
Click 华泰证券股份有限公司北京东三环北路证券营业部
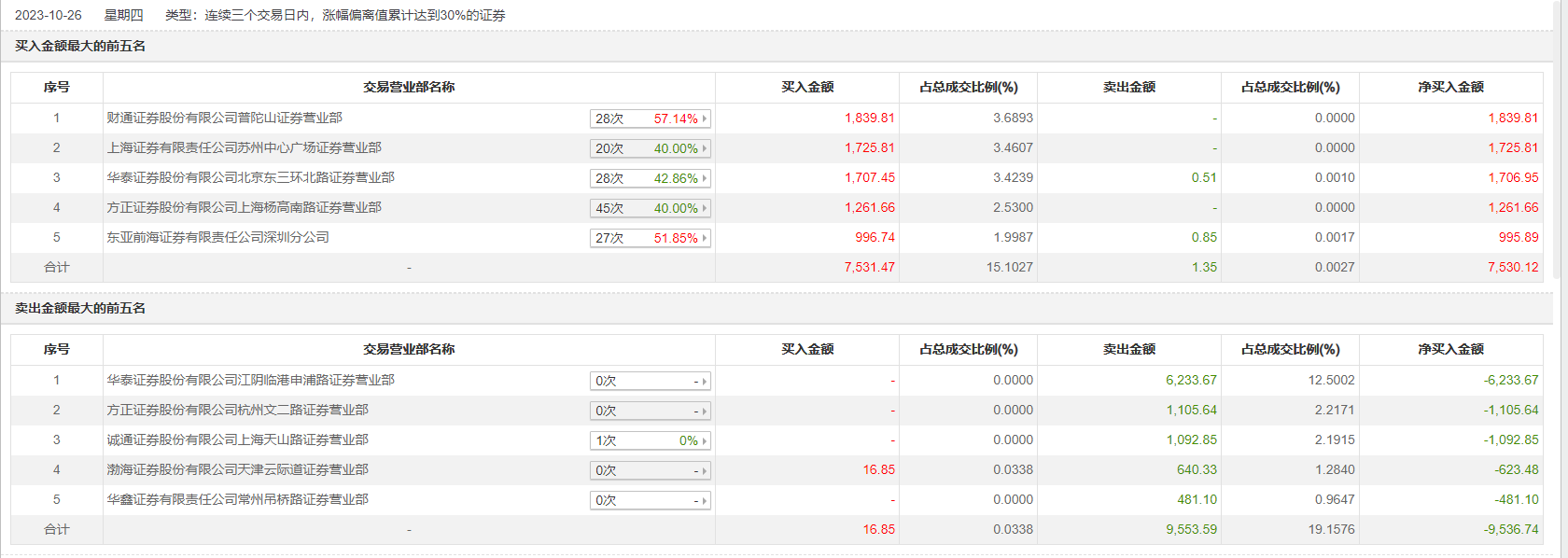[250, 177]
